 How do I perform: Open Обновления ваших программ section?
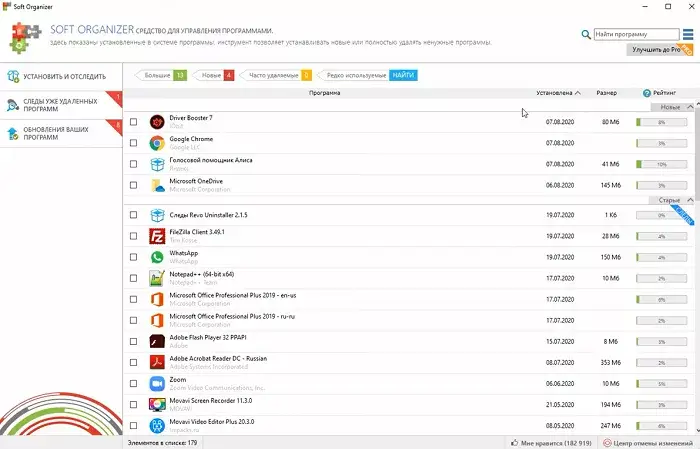(61, 133)
